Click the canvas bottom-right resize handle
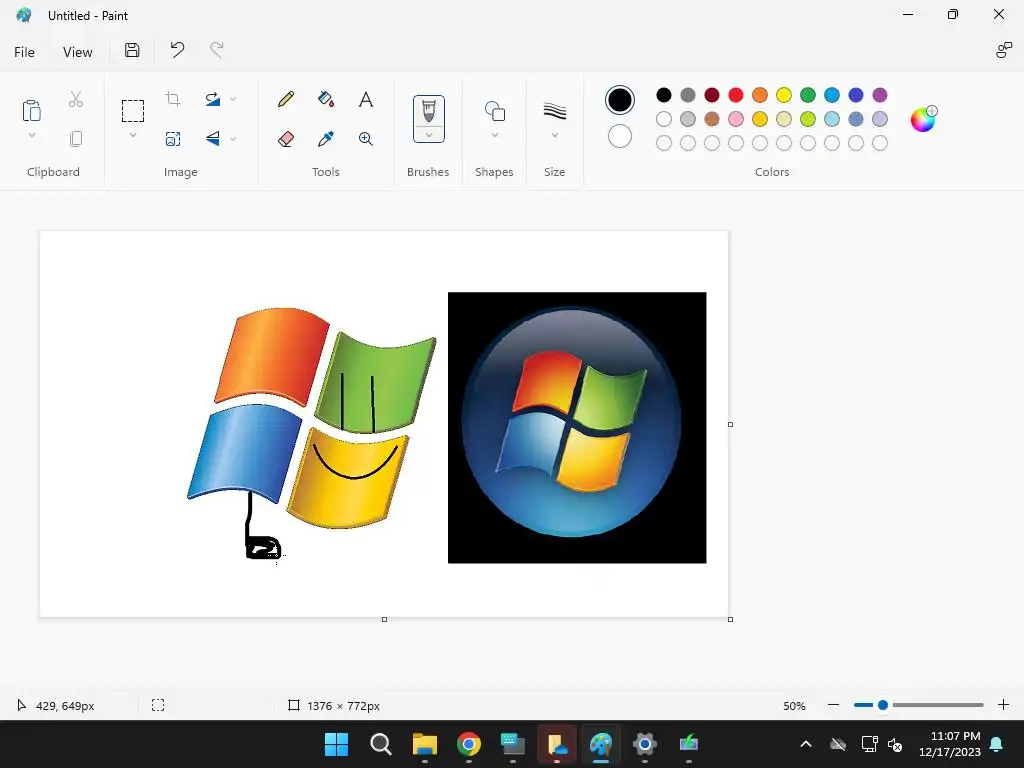This screenshot has height=768, width=1024. point(730,619)
